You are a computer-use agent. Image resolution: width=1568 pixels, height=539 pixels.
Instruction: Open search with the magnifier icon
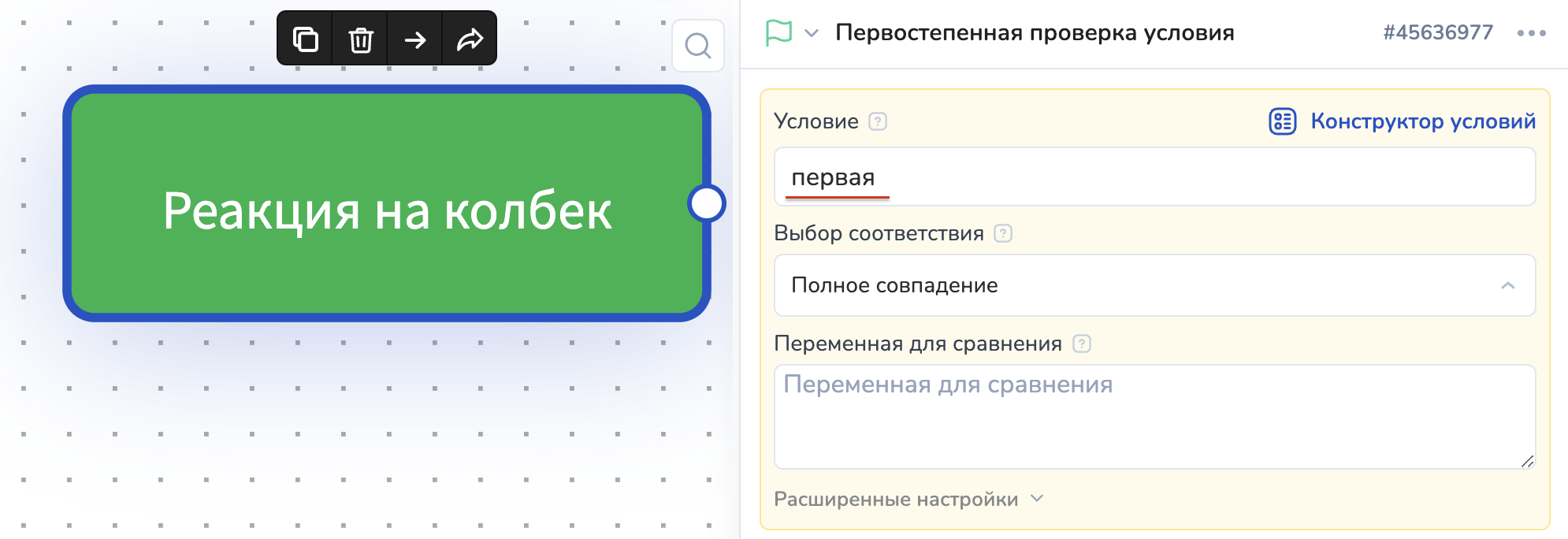click(x=697, y=46)
